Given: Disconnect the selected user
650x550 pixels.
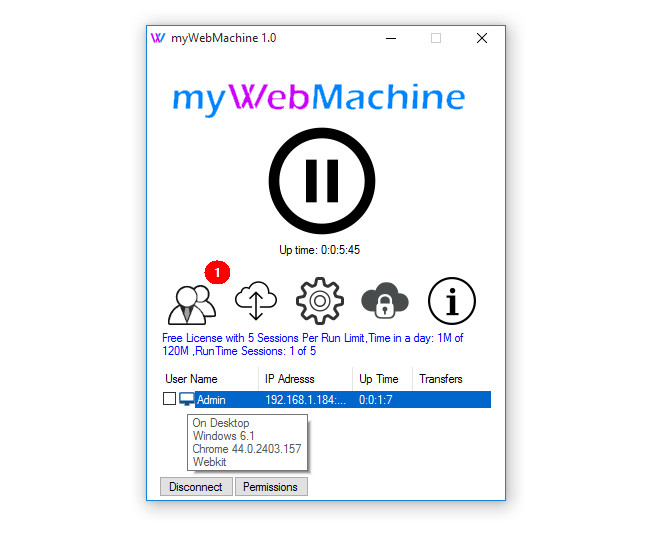Looking at the screenshot, I should (196, 487).
